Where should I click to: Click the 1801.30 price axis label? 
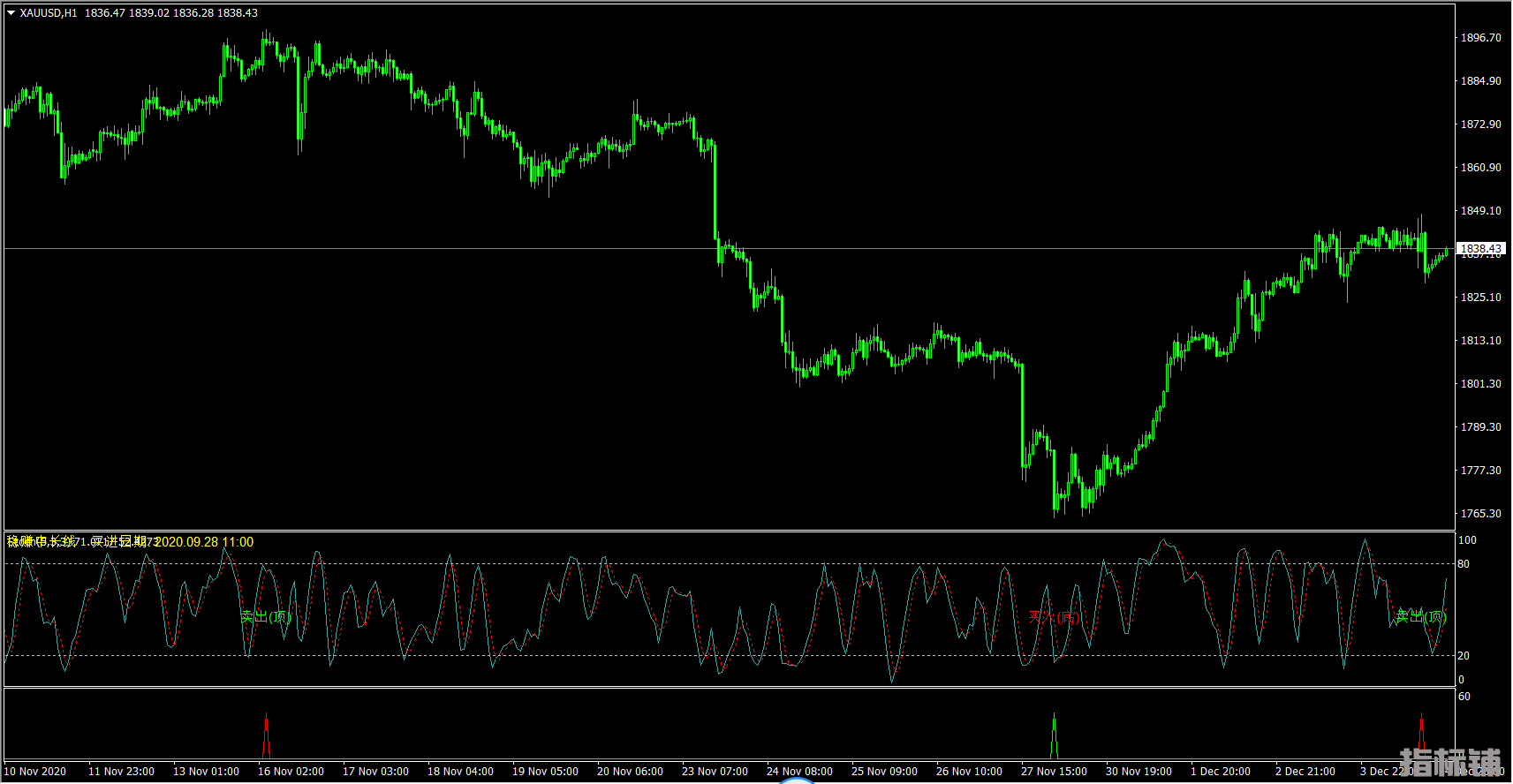(x=1480, y=384)
